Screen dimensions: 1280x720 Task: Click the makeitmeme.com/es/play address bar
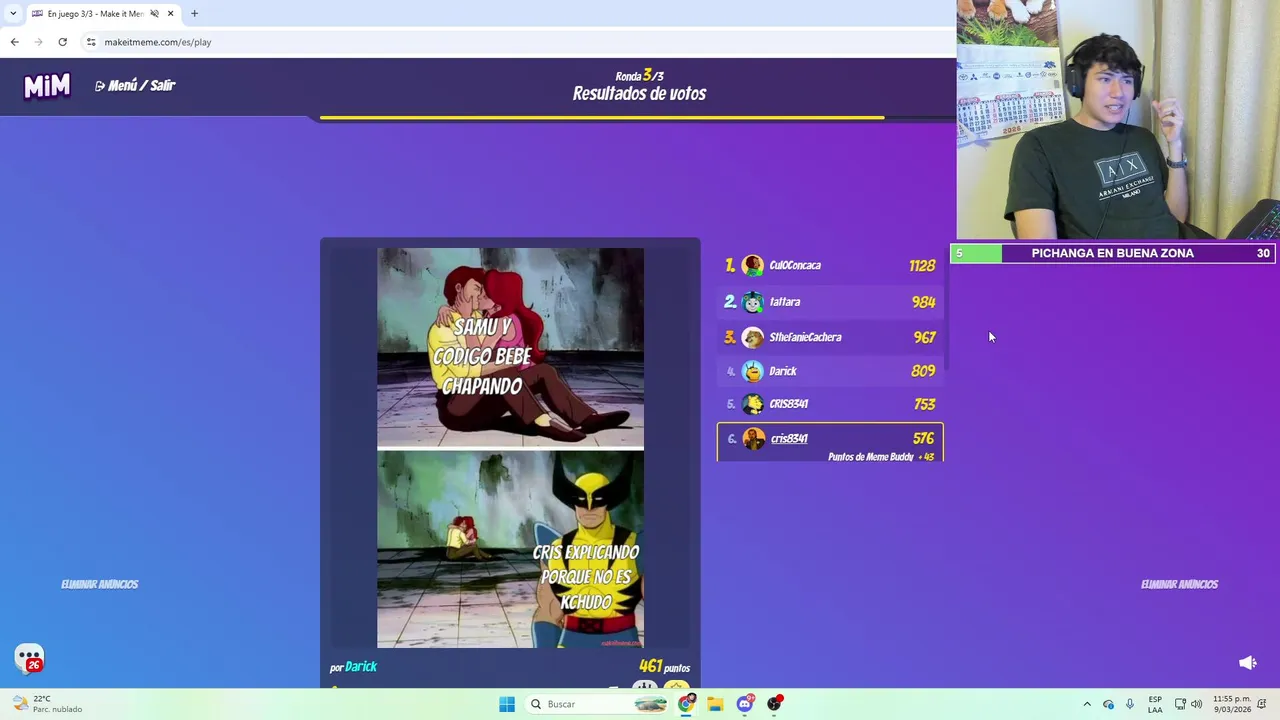520,42
